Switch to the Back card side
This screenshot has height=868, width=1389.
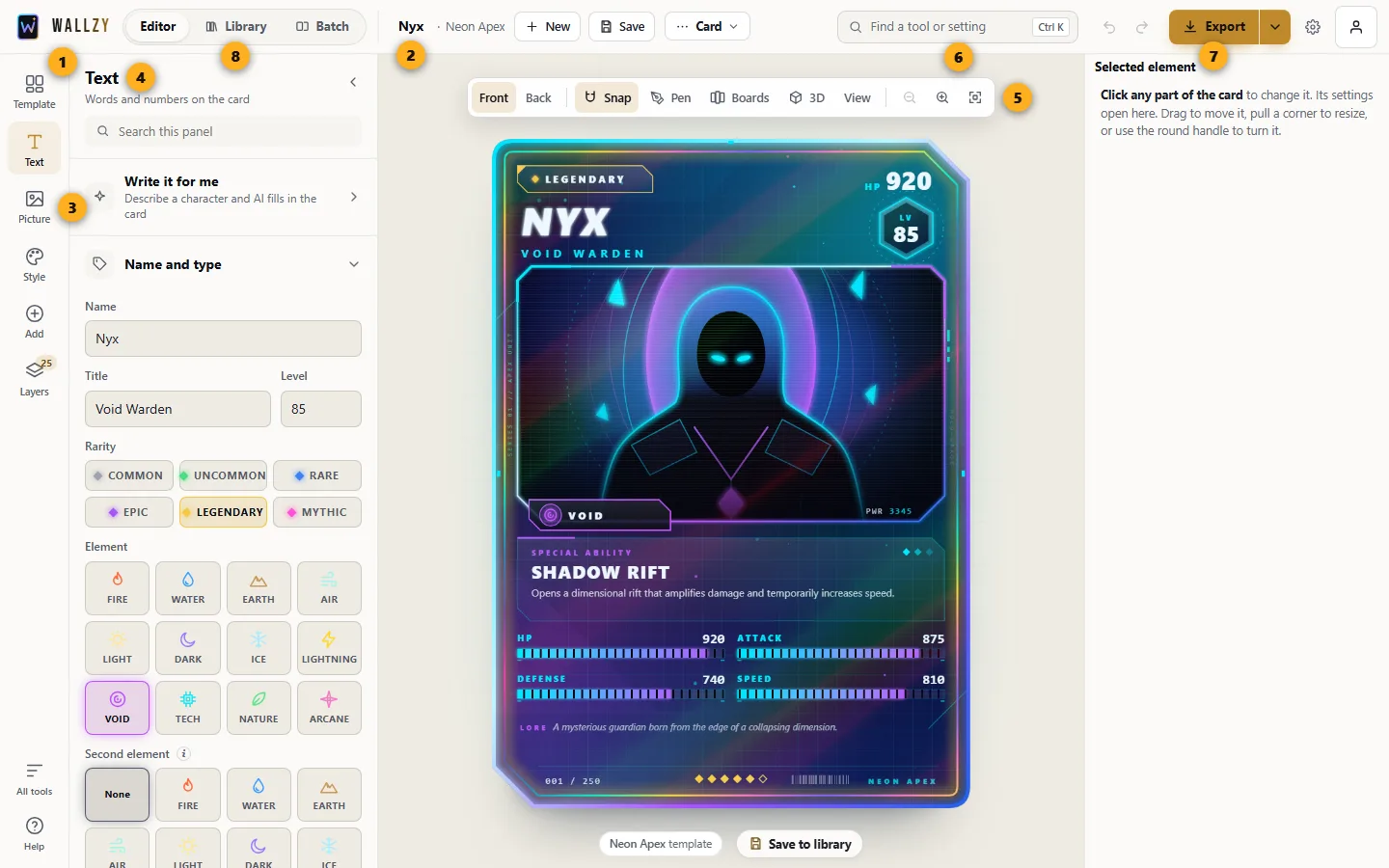point(538,97)
